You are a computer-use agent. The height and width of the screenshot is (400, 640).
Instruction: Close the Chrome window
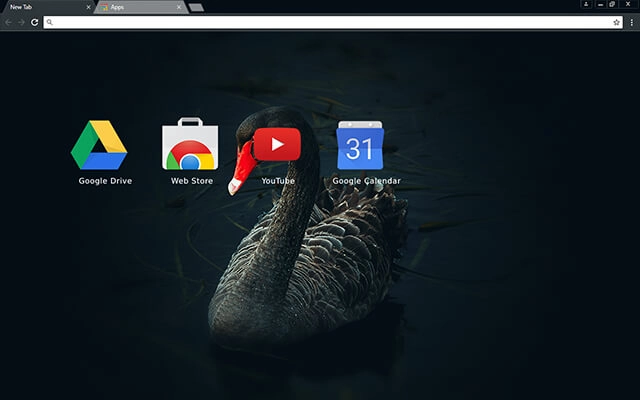point(628,4)
